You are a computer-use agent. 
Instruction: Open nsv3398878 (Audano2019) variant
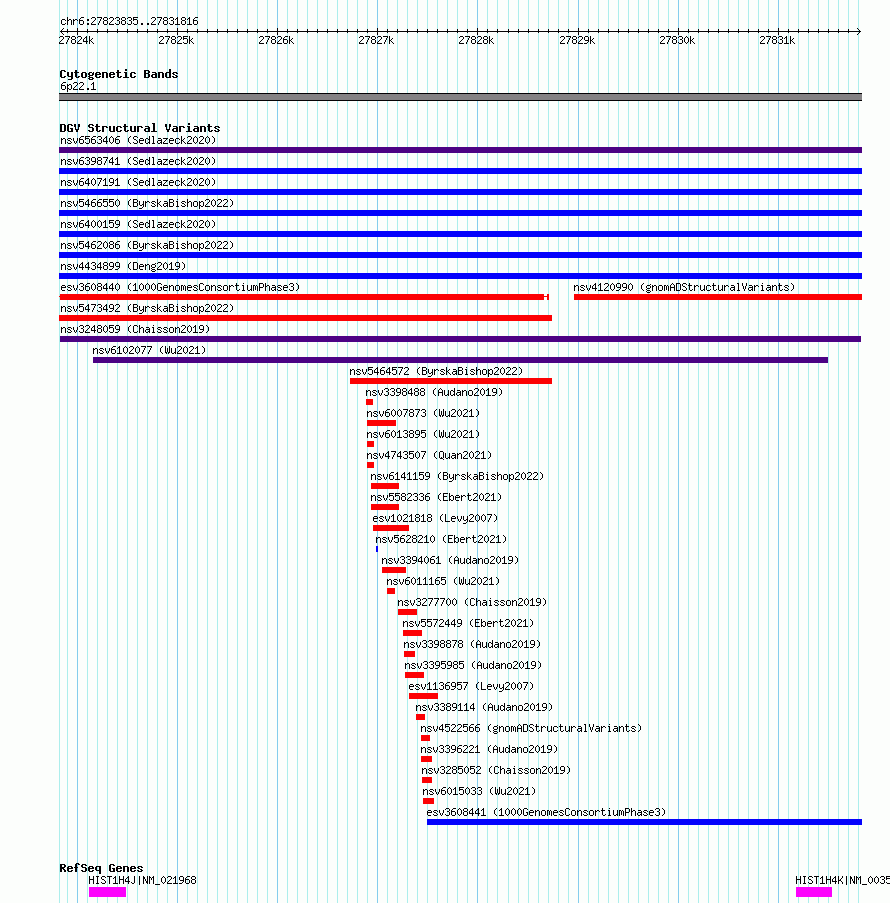pyautogui.click(x=472, y=645)
